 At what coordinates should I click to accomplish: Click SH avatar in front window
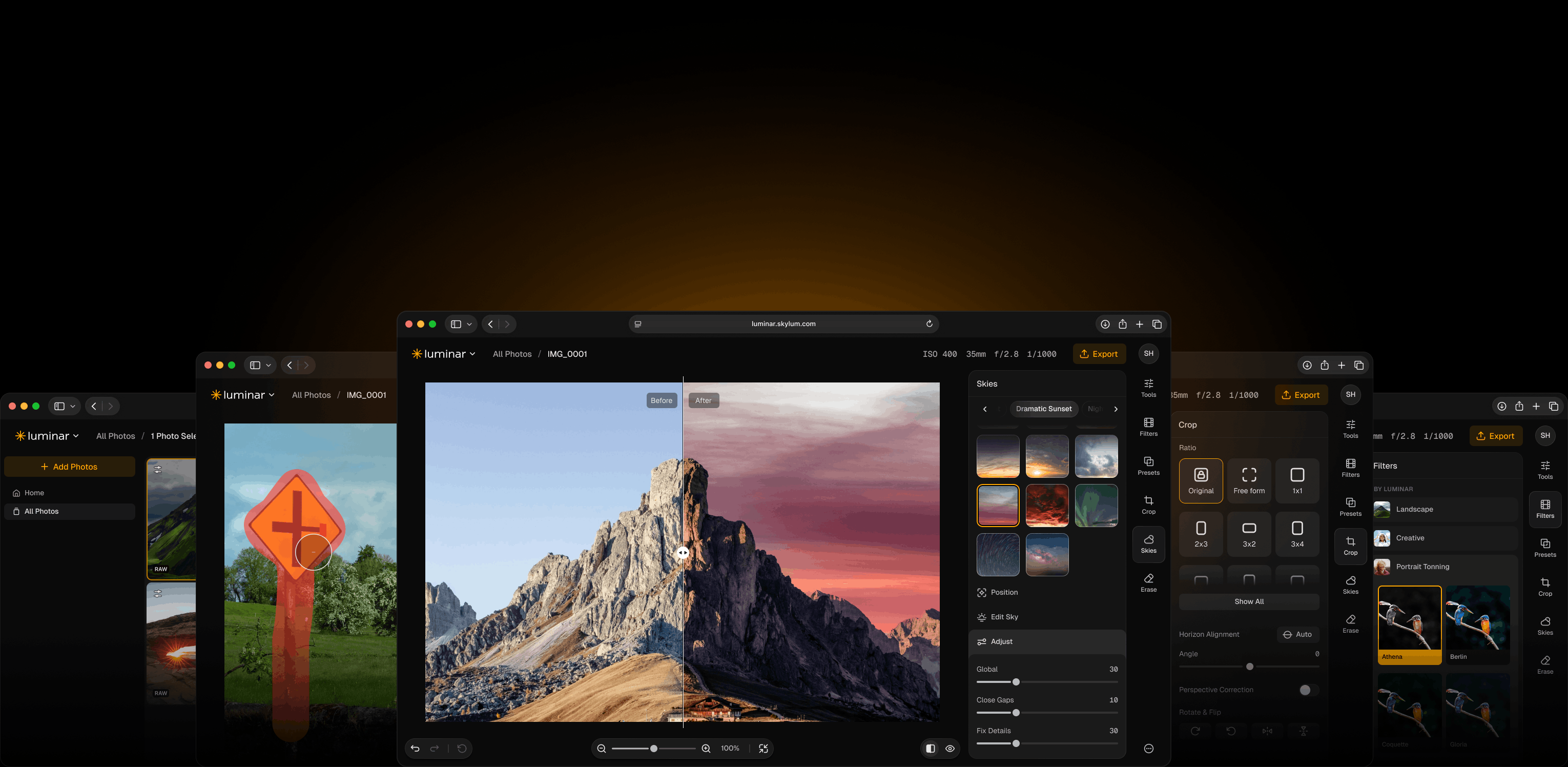1149,353
